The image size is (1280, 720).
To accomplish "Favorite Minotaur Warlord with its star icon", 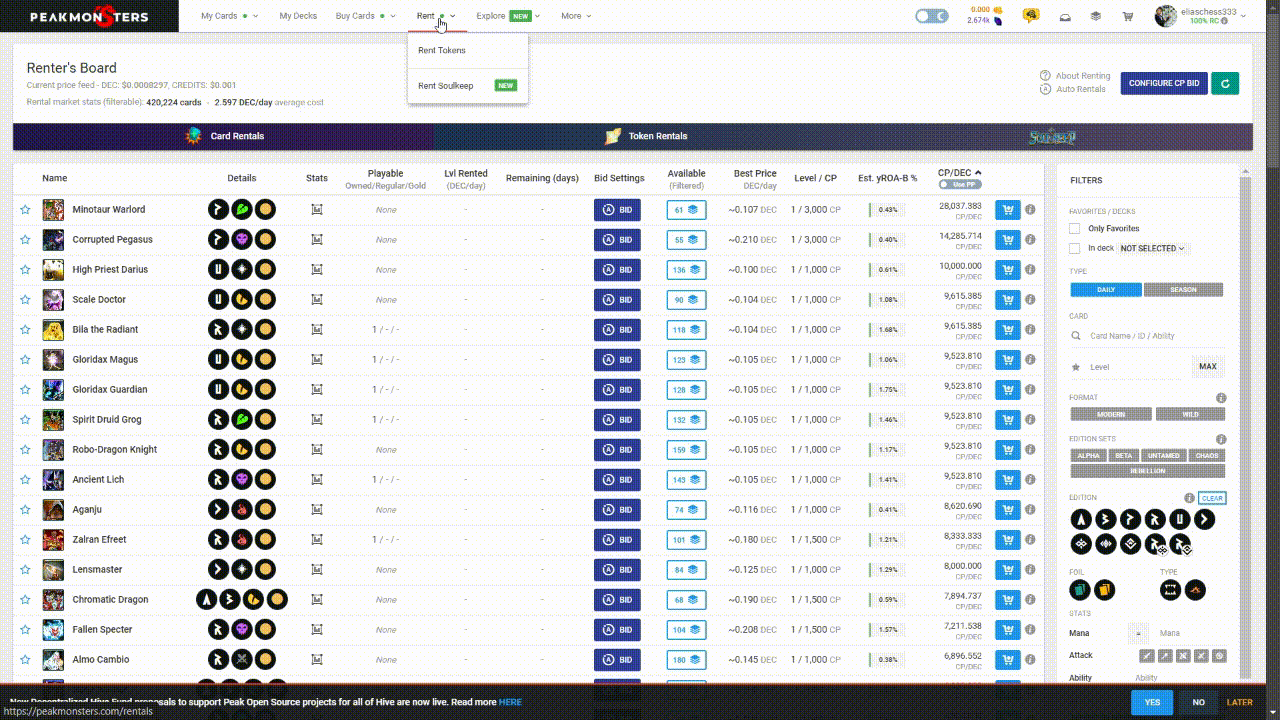I will (x=25, y=210).
